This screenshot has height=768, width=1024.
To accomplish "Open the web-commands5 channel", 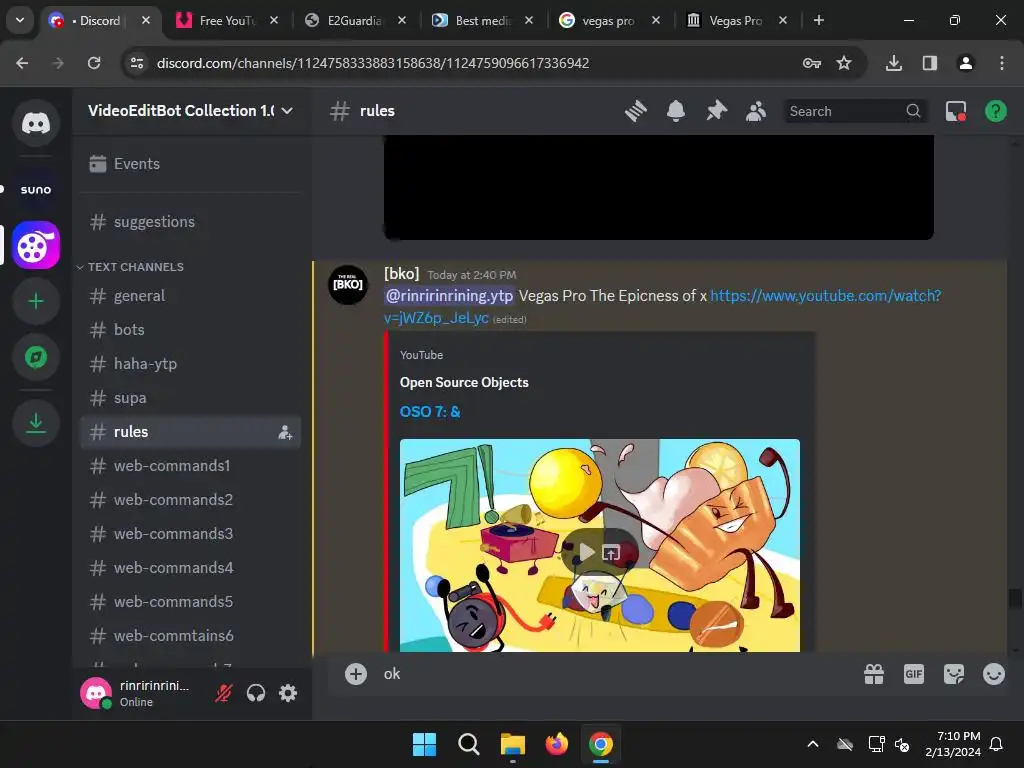I will tap(190, 601).
